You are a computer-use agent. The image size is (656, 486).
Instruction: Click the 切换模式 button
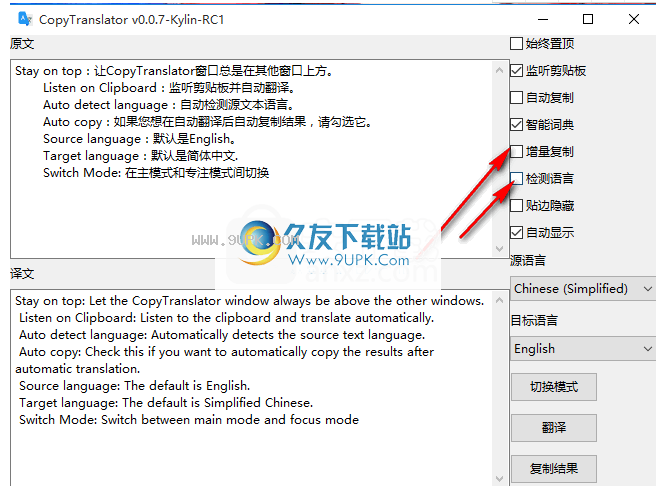pos(554,387)
